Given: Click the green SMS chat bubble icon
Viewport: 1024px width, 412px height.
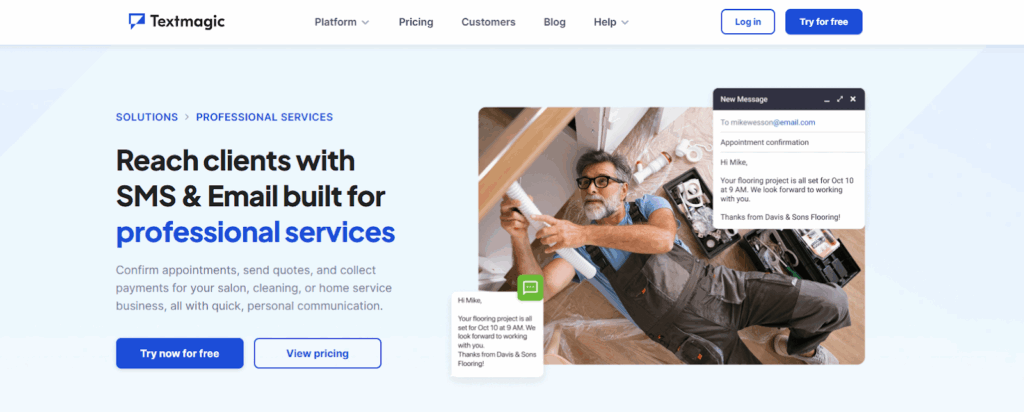Looking at the screenshot, I should pos(530,287).
